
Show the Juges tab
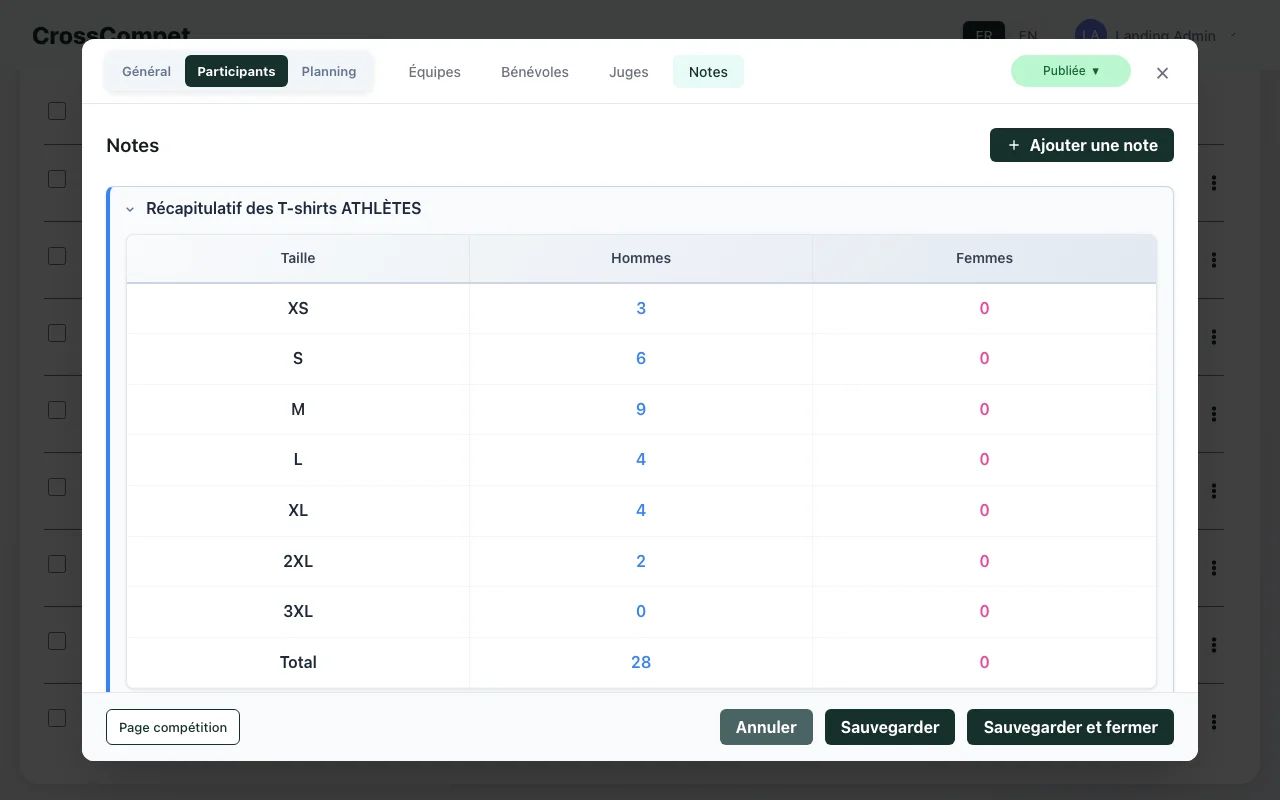pos(628,72)
